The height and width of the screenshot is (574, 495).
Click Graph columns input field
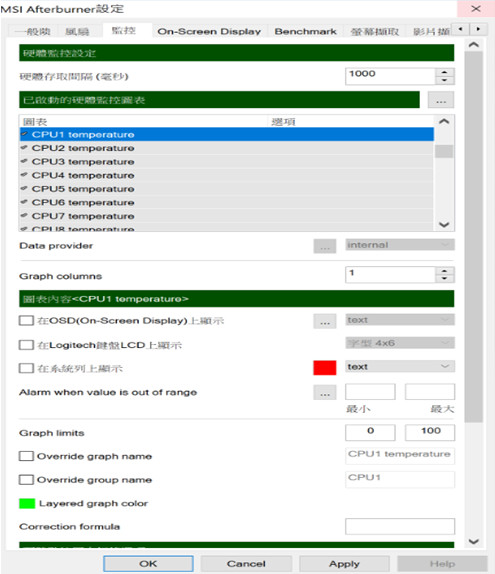[x=390, y=275]
